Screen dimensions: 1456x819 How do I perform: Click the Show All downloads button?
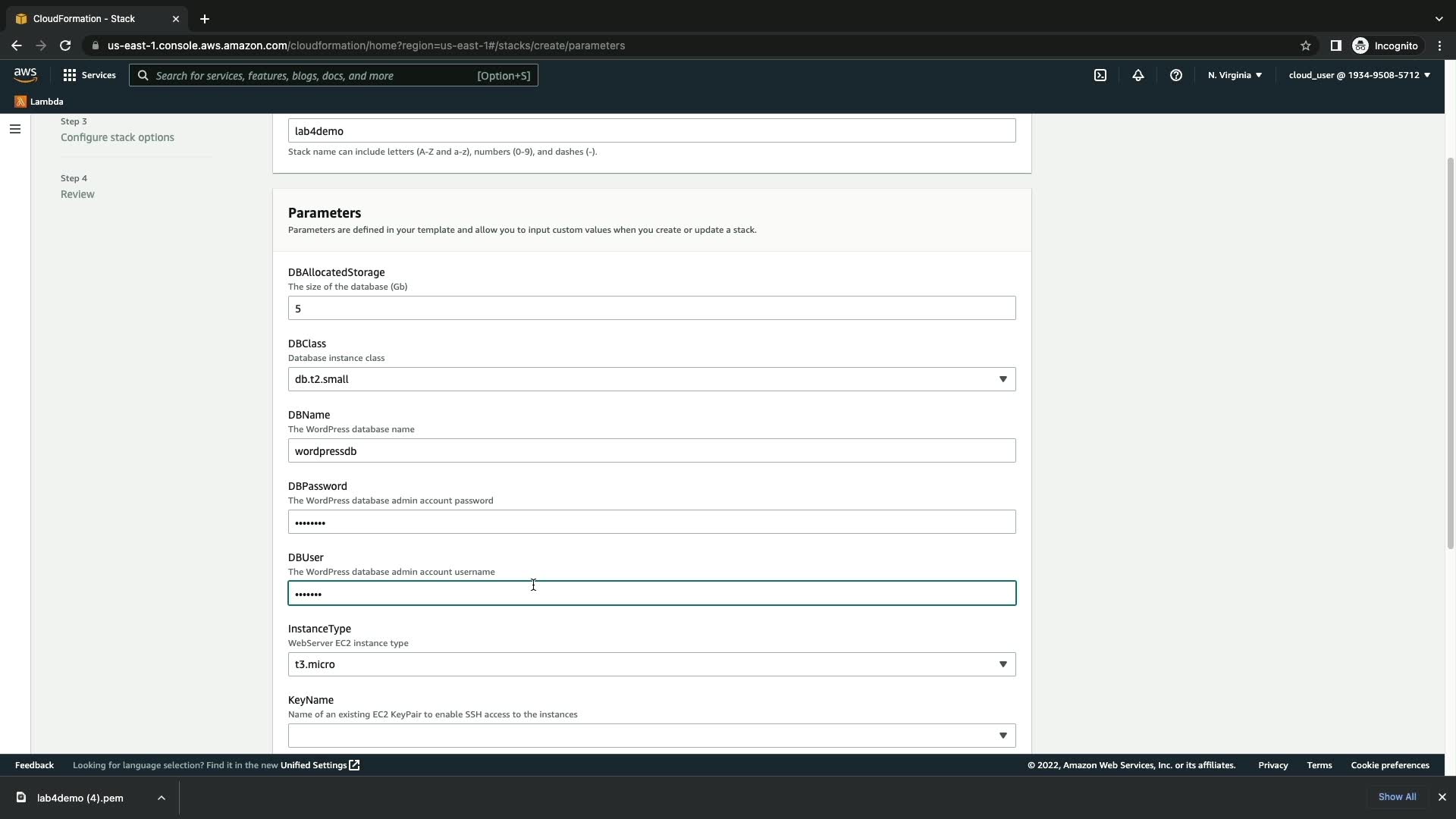tap(1397, 797)
